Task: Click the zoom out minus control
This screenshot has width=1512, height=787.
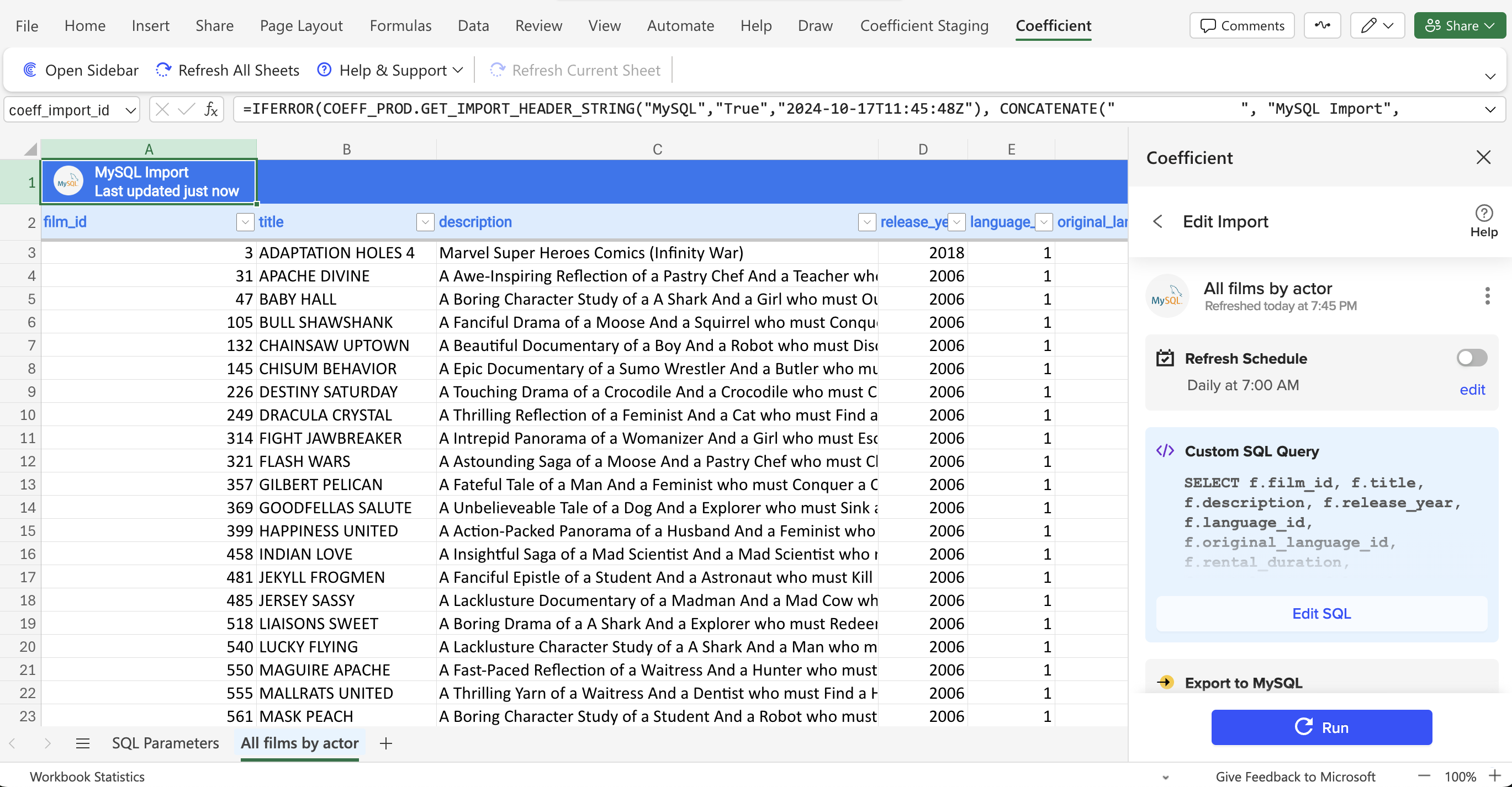Action: point(1424,776)
